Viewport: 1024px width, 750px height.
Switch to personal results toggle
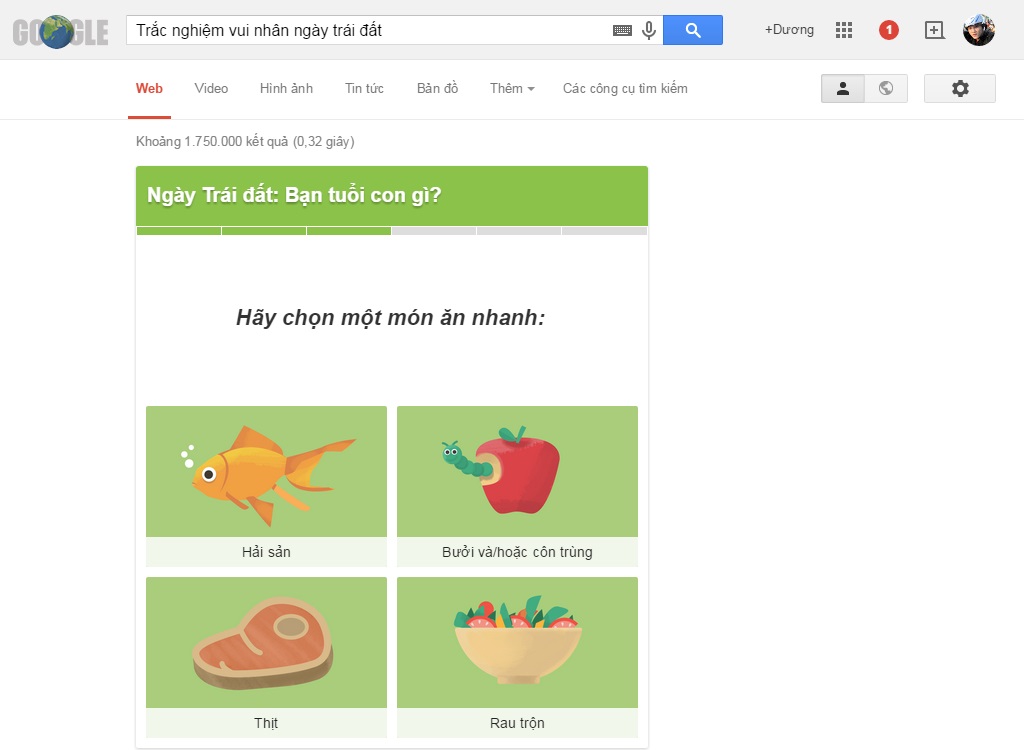click(842, 88)
